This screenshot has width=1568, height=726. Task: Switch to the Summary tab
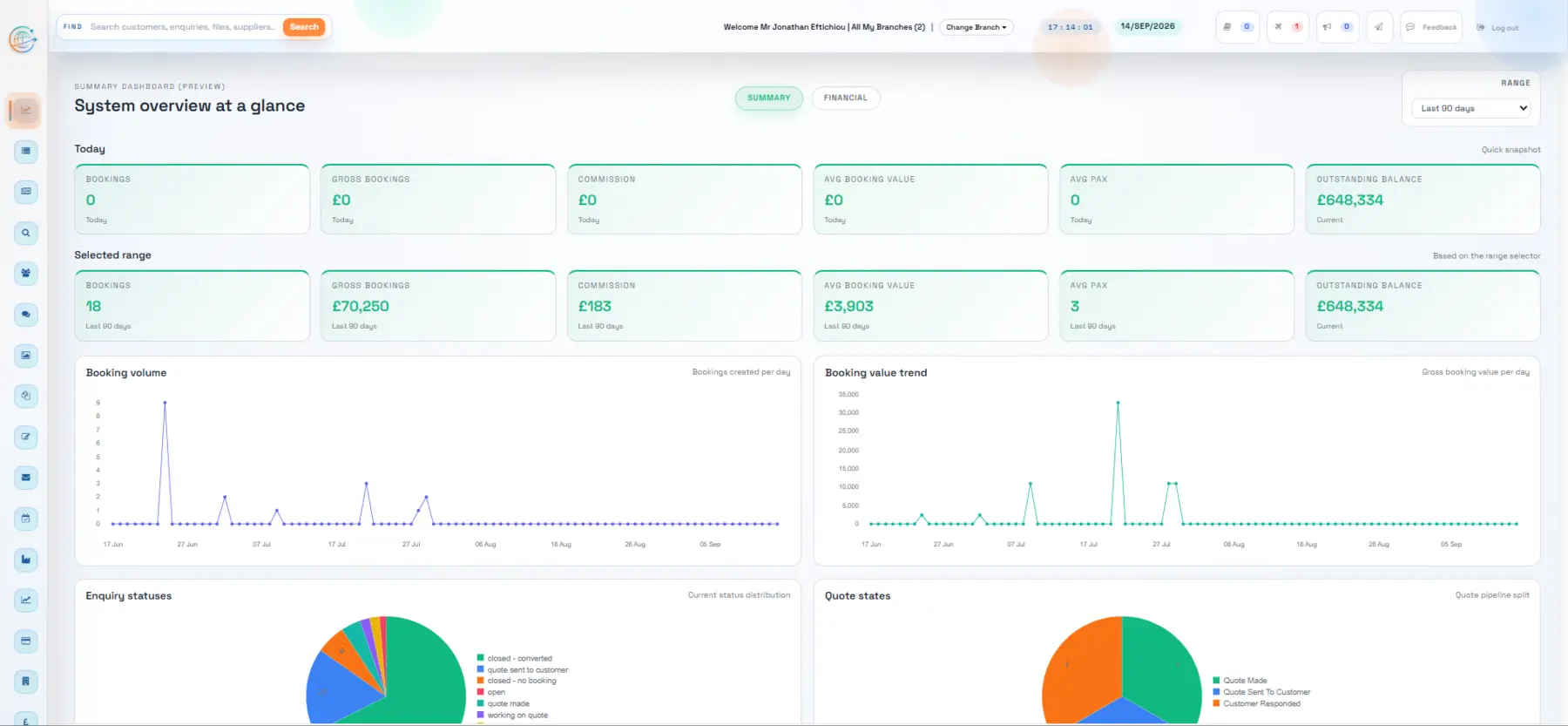768,98
